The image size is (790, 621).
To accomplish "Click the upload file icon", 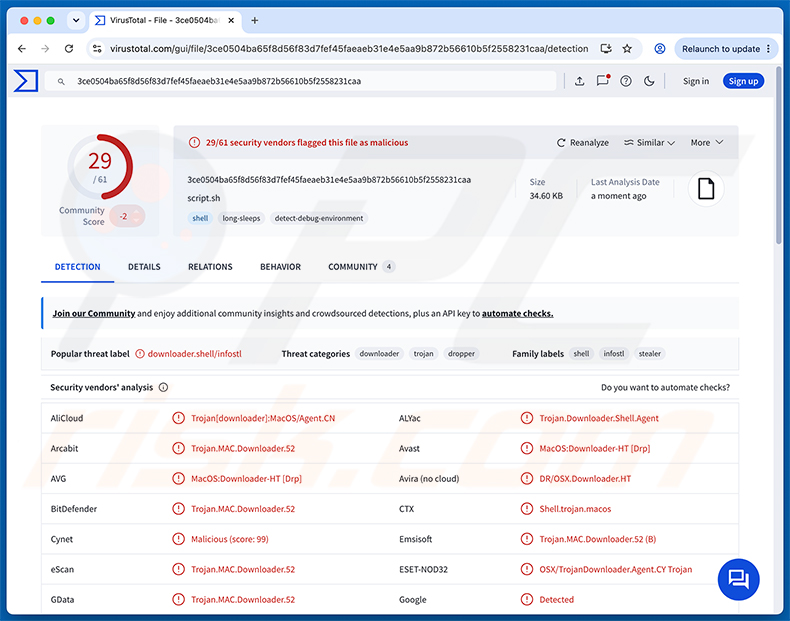I will click(x=579, y=81).
